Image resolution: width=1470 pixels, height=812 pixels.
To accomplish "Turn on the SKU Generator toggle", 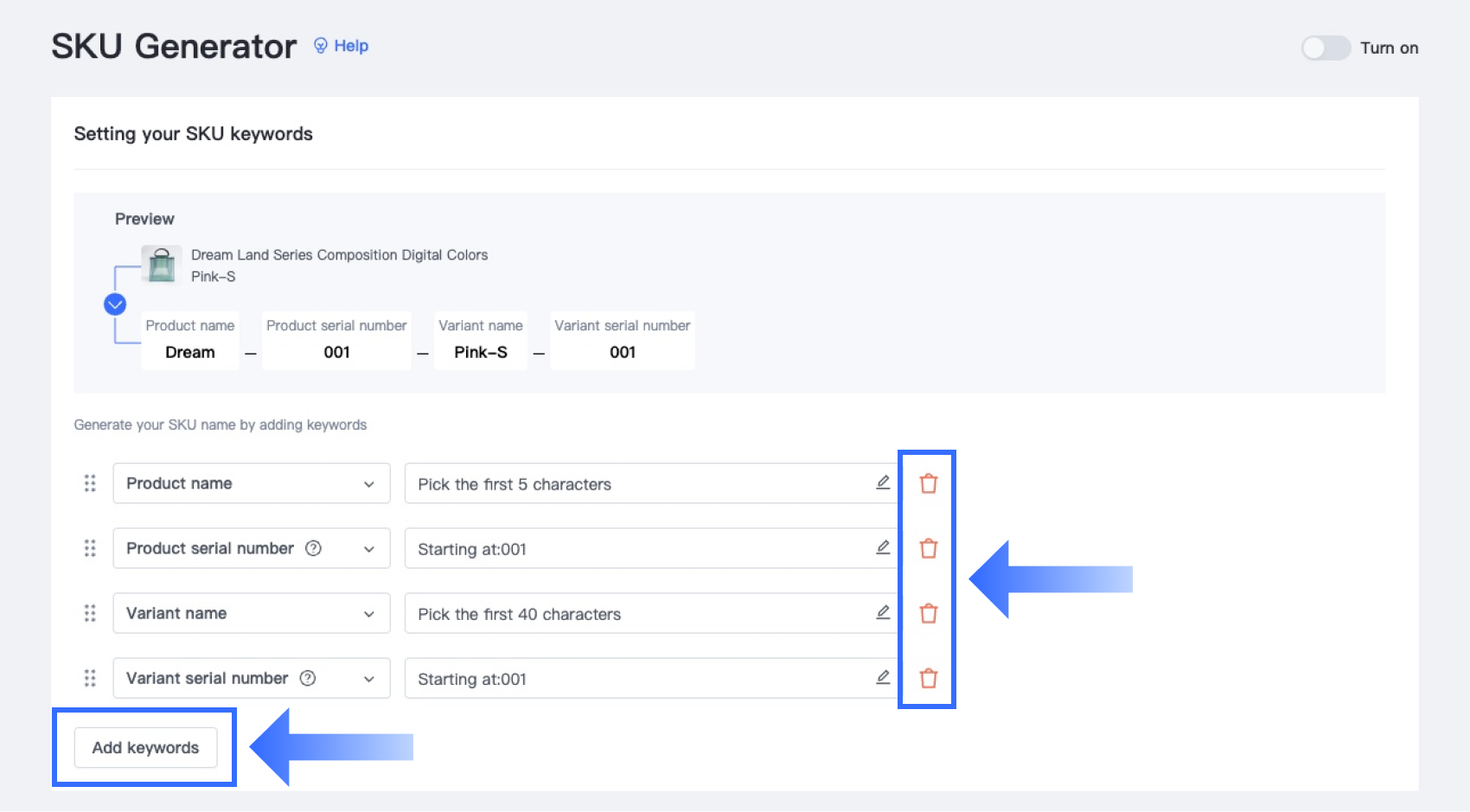I will (1326, 48).
